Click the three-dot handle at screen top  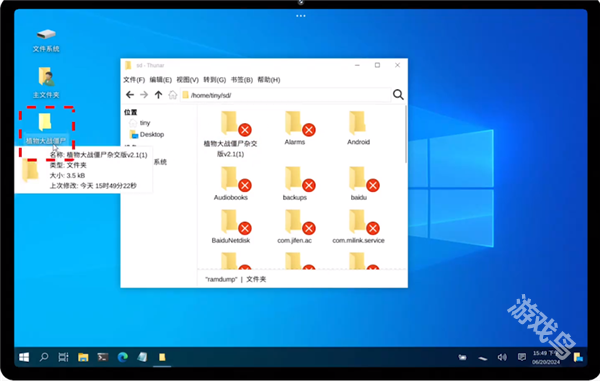301,16
